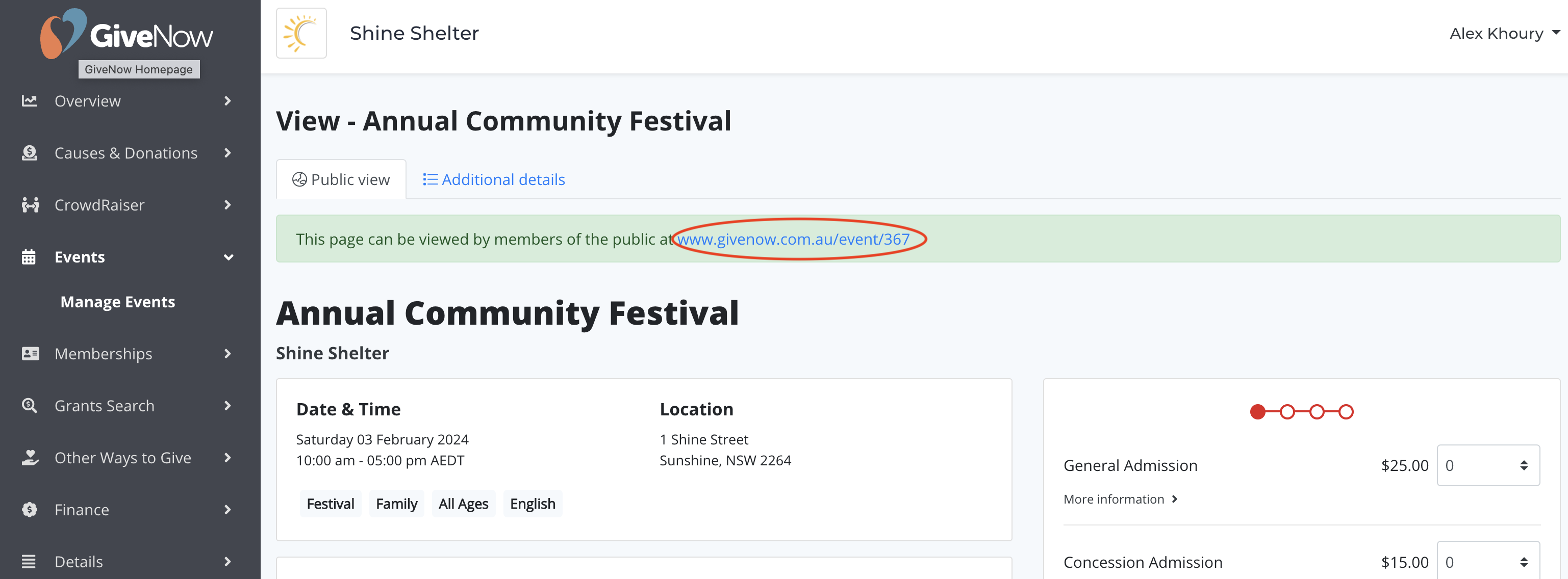
Task: Click the Additional details list icon
Action: (431, 179)
